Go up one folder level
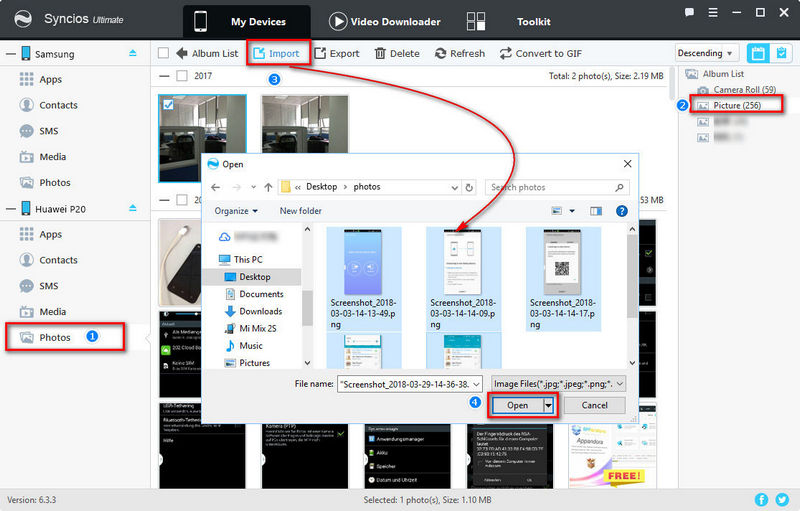The height and width of the screenshot is (511, 800). coord(268,187)
